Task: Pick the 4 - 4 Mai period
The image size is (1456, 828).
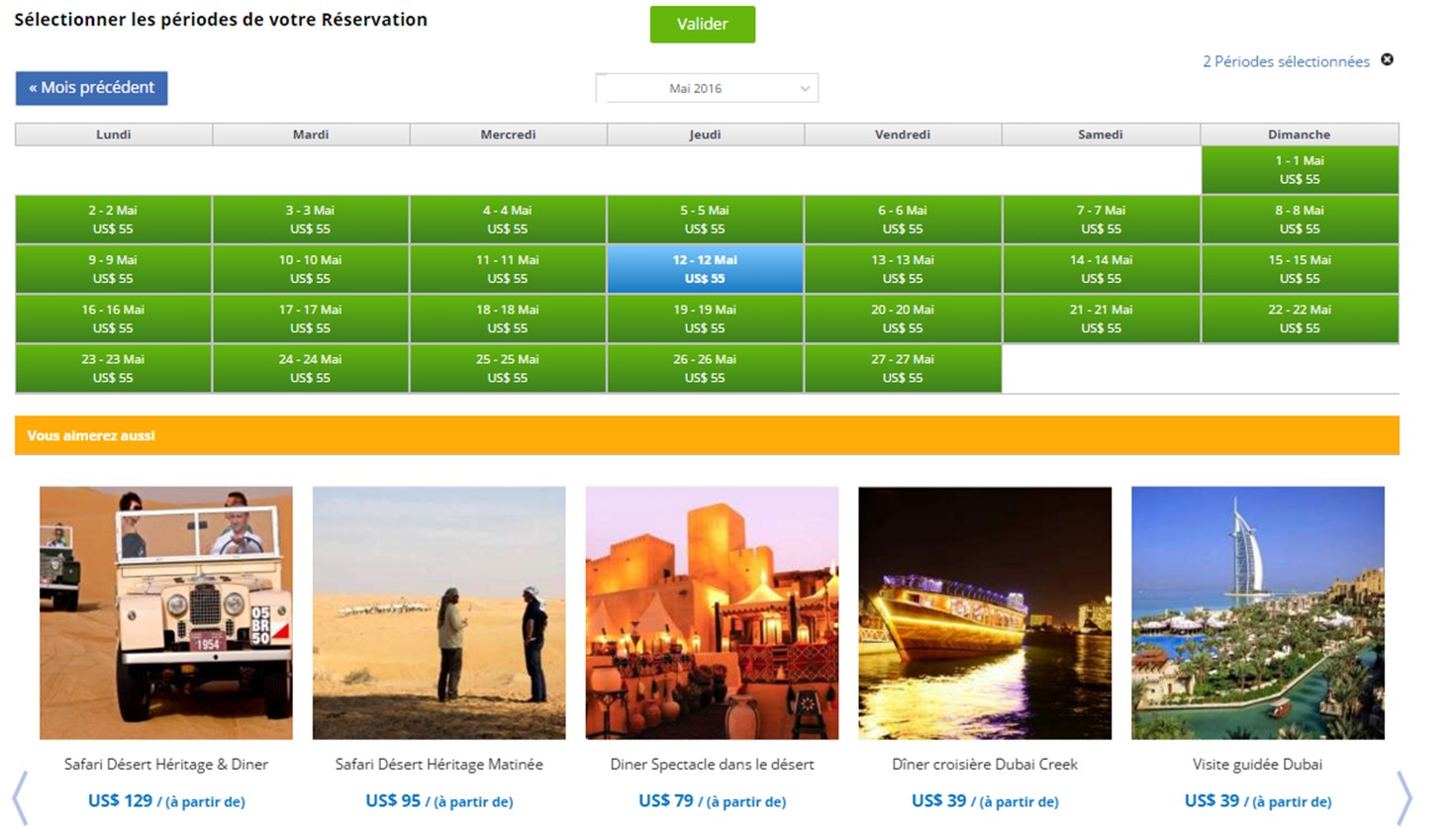Action: pos(508,220)
